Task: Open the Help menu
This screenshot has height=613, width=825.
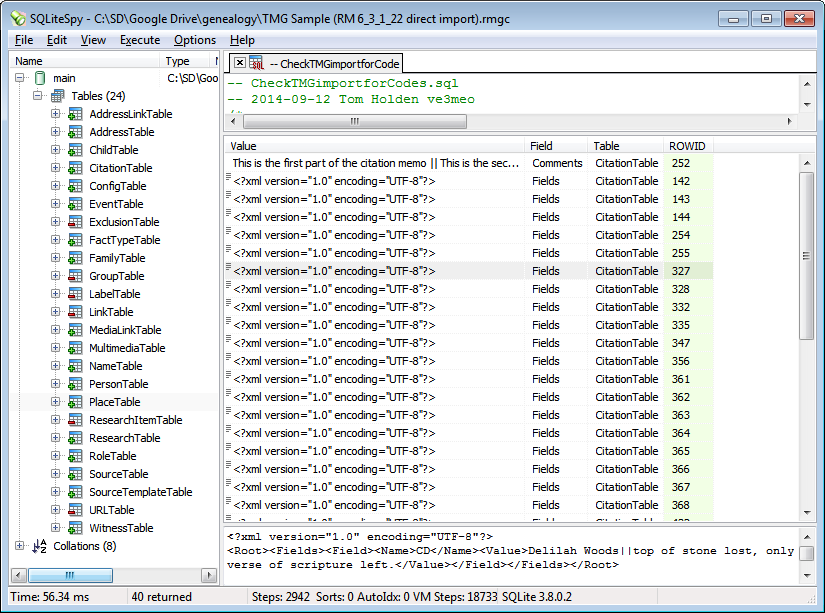Action: click(242, 40)
